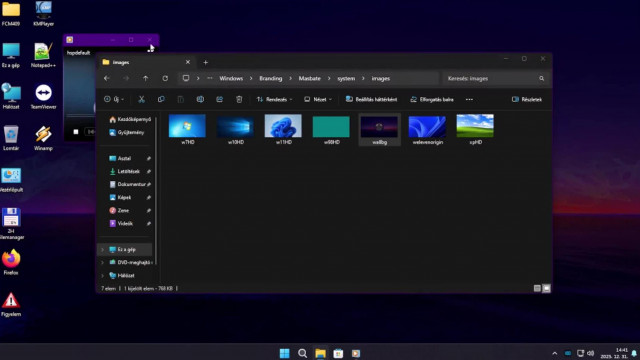Click Beállítás háttérként button
640x360 pixels.
point(371,99)
